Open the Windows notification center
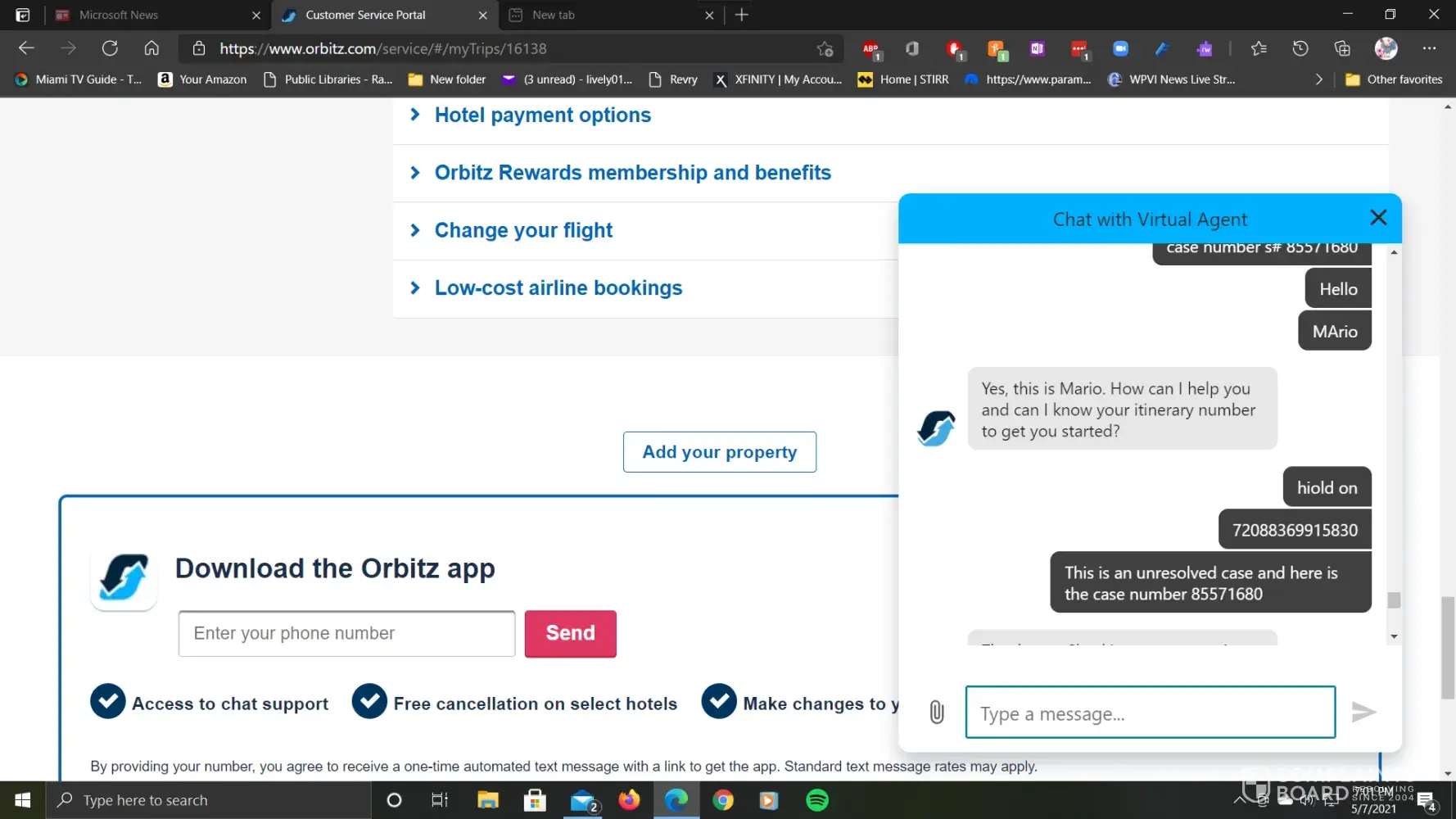The width and height of the screenshot is (1456, 819). pos(1427,800)
